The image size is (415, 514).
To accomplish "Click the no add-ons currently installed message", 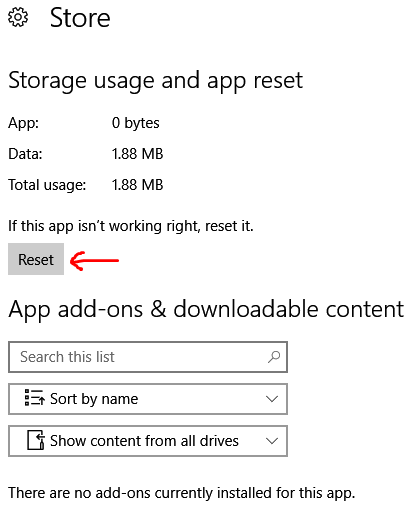I will (182, 493).
